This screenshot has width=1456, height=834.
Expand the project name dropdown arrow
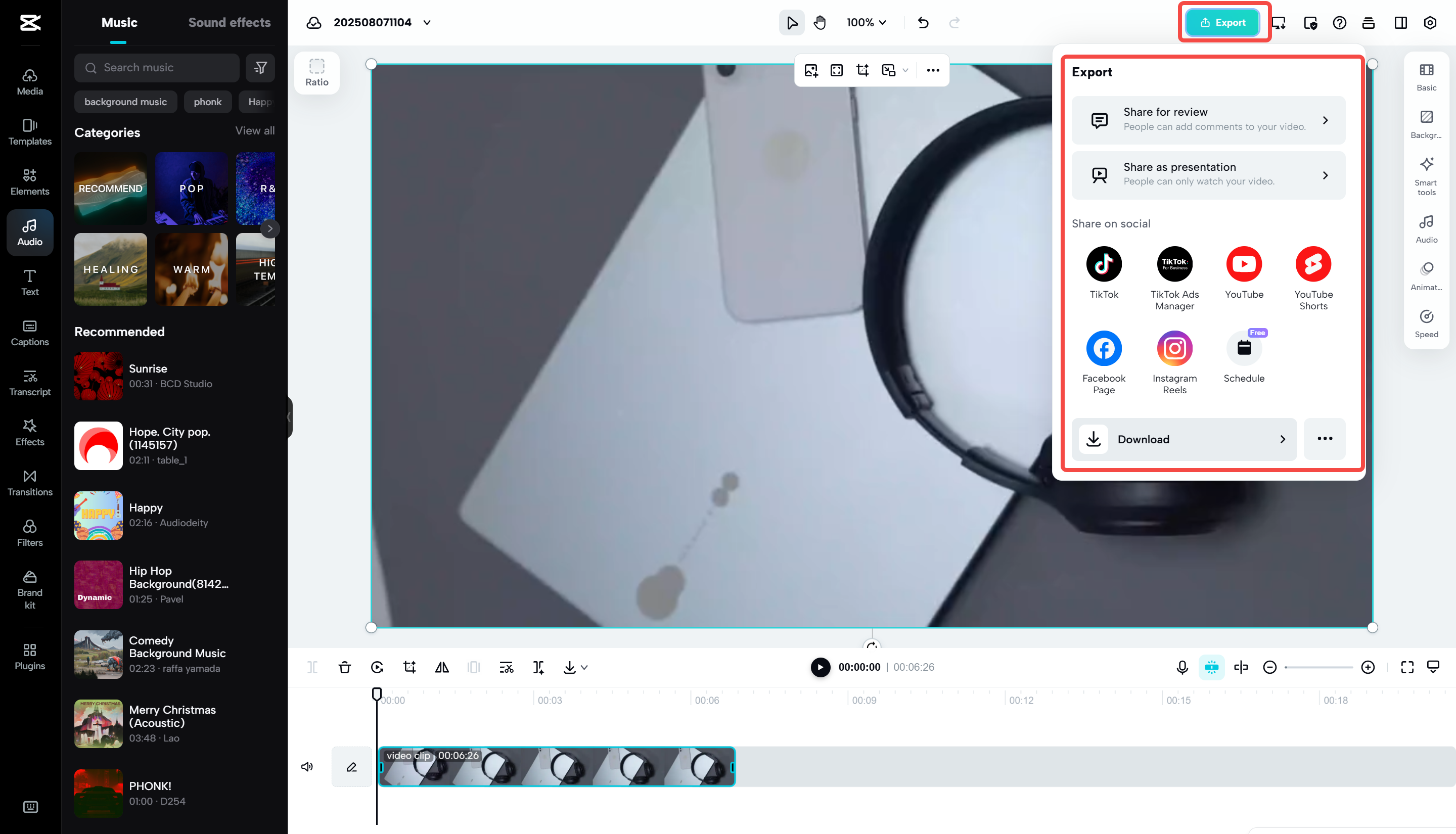[x=427, y=23]
